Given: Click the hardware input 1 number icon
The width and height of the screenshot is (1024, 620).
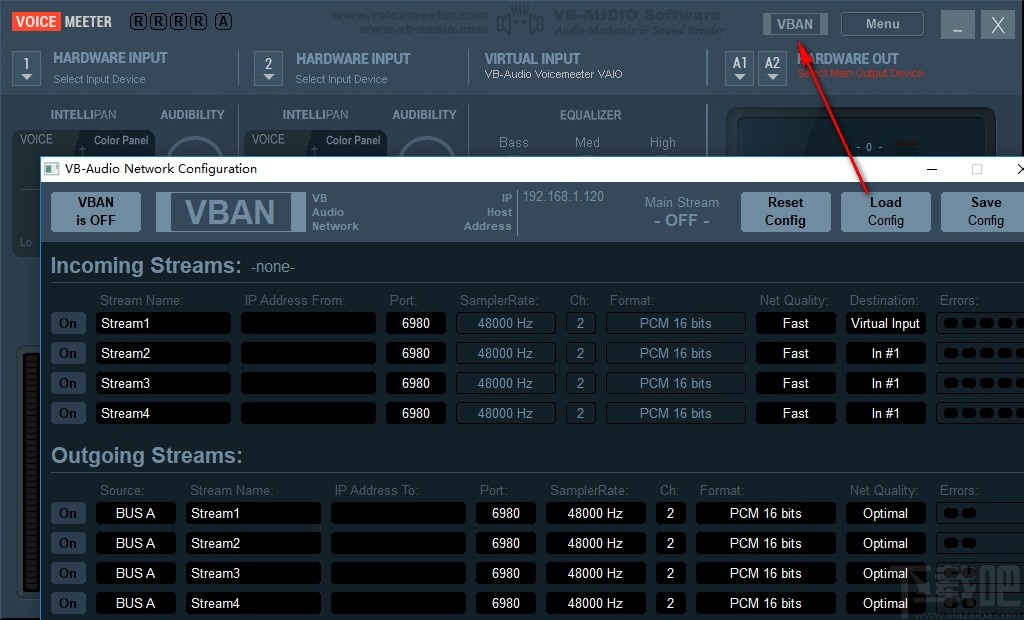Looking at the screenshot, I should (x=26, y=68).
